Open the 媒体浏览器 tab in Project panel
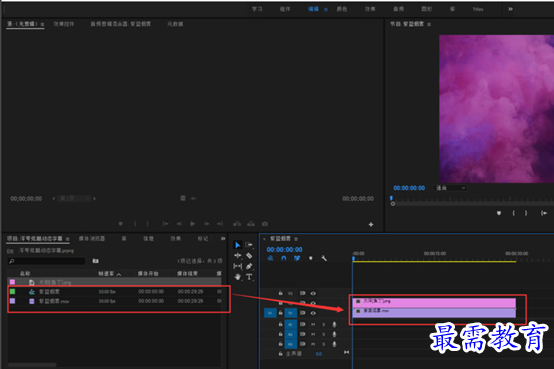The width and height of the screenshot is (554, 369). click(92, 239)
